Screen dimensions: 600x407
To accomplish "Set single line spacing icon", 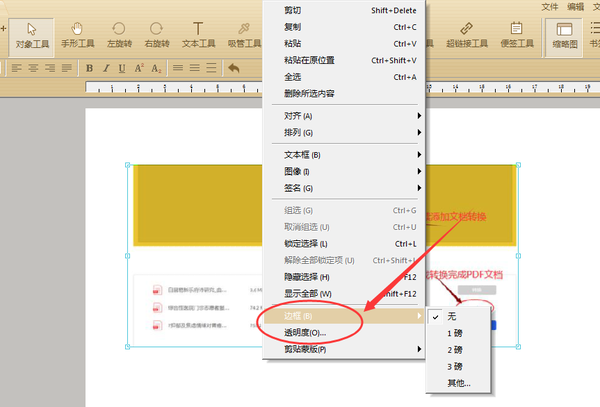I will click(x=178, y=68).
